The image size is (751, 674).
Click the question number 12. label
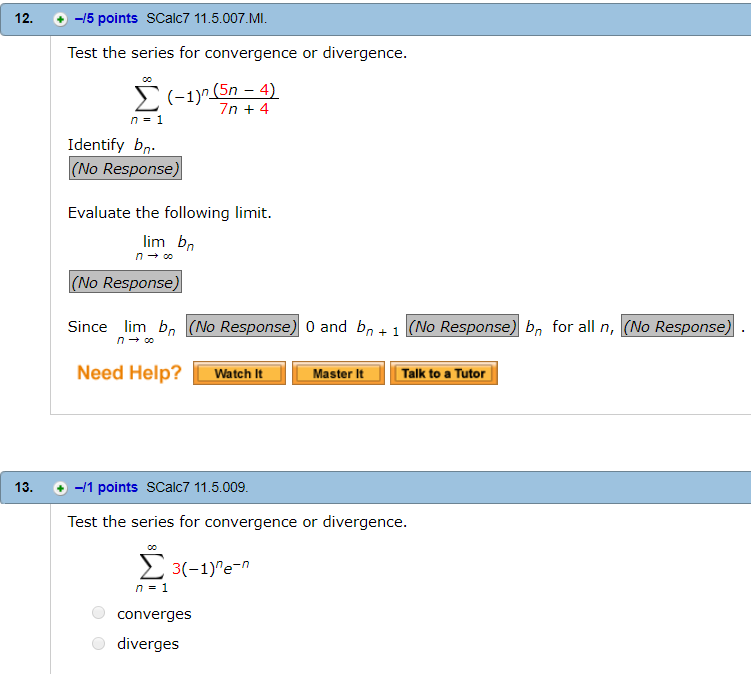coord(24,19)
